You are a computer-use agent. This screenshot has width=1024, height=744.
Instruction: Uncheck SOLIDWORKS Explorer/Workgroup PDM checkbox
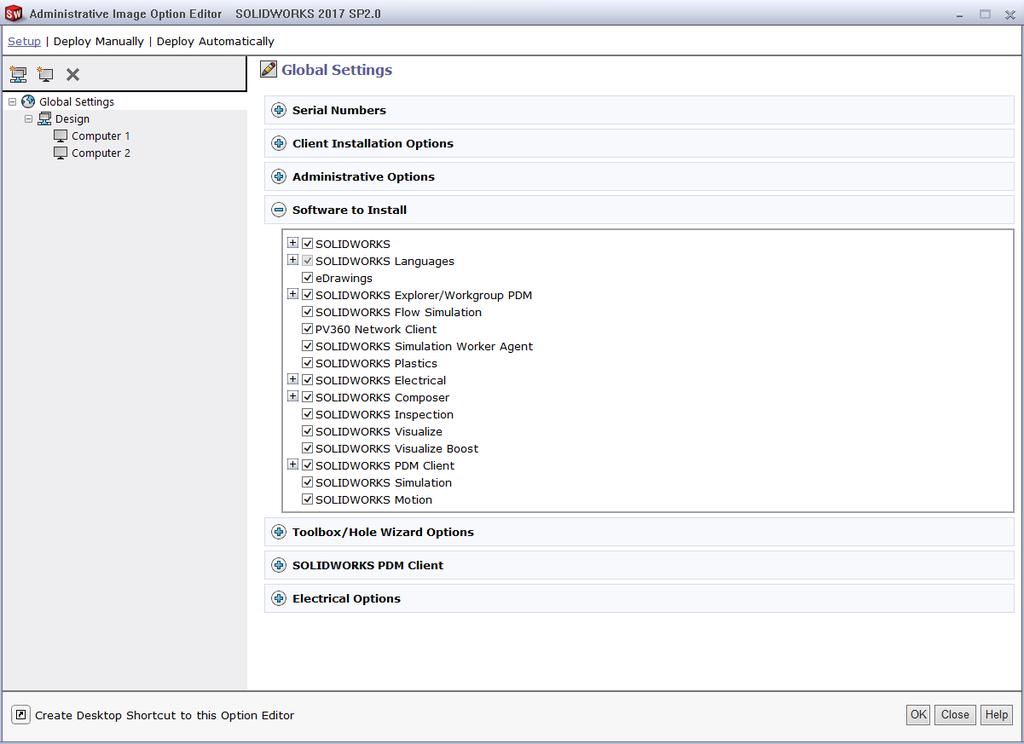tap(308, 294)
